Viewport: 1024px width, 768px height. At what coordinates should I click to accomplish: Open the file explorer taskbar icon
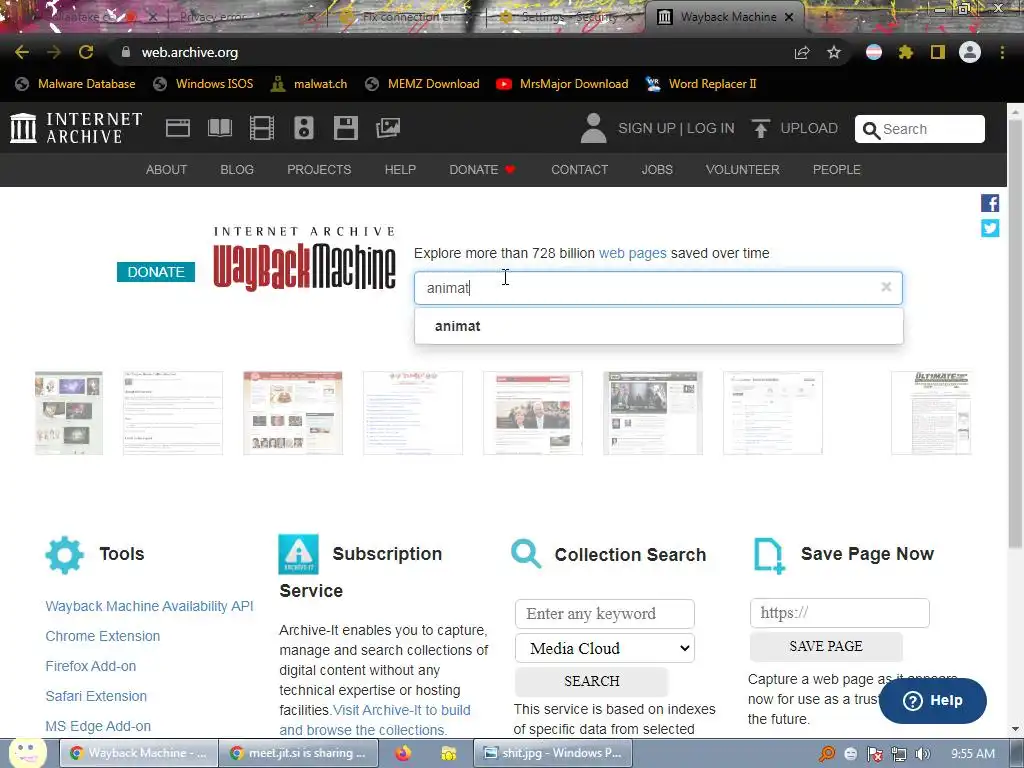click(x=449, y=754)
